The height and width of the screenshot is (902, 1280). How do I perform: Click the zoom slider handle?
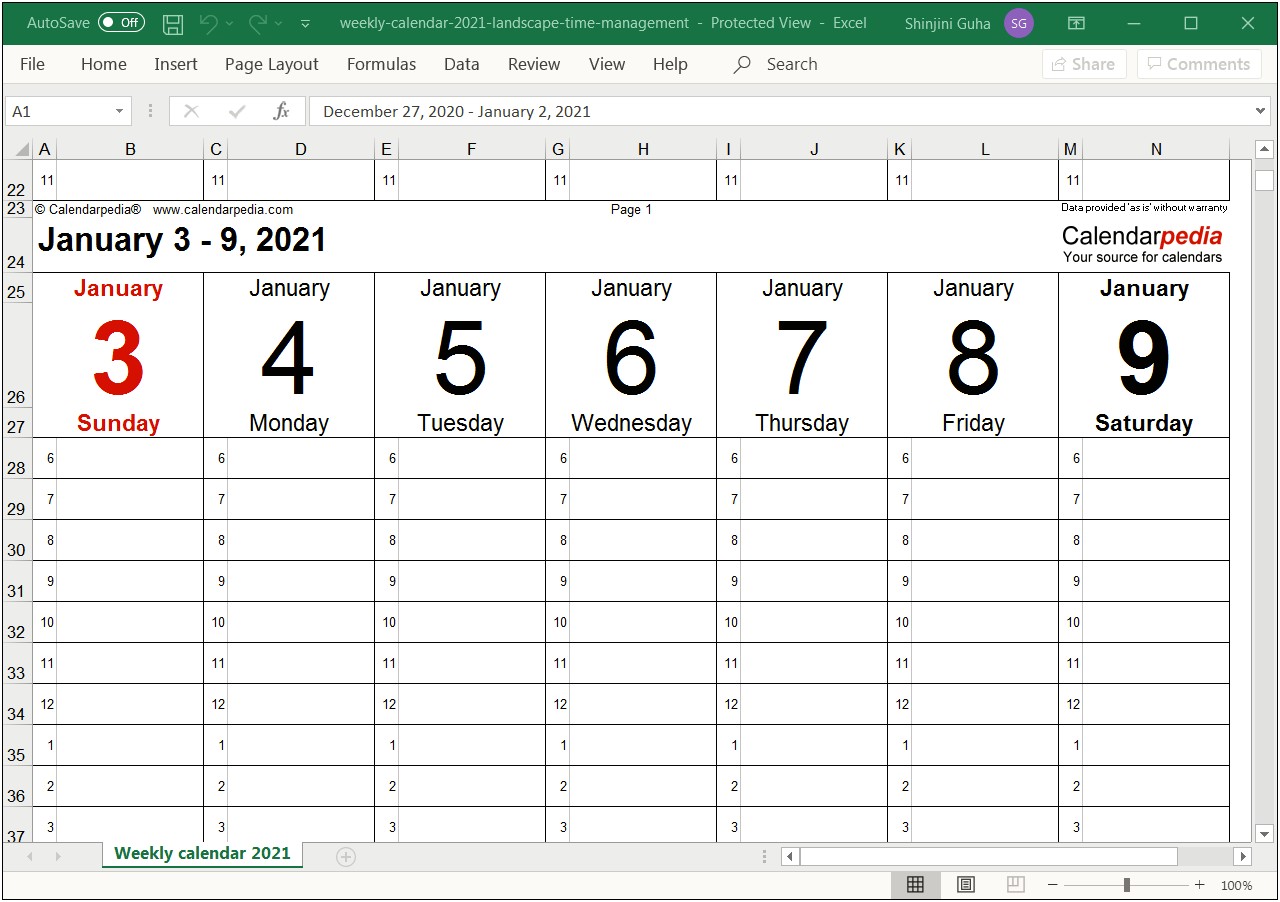tap(1127, 885)
